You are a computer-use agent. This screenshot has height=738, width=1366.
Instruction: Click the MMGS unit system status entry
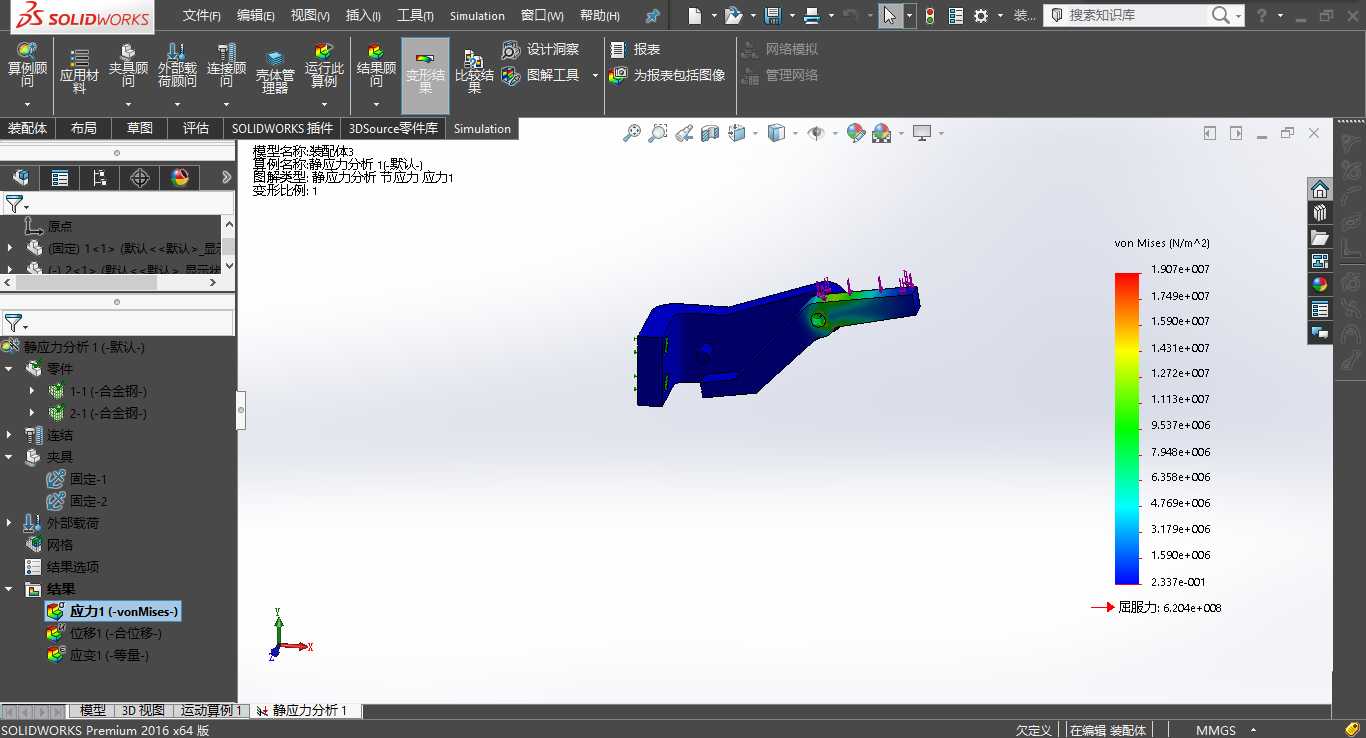[1215, 730]
